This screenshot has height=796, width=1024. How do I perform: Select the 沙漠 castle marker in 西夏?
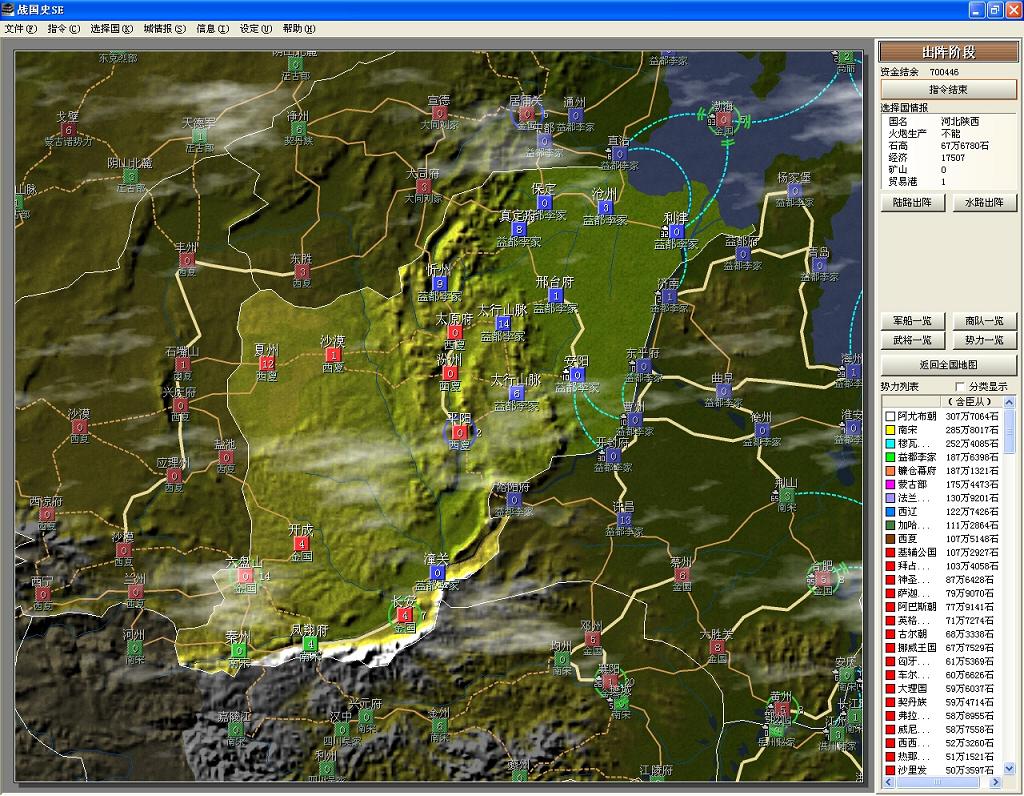tap(333, 354)
